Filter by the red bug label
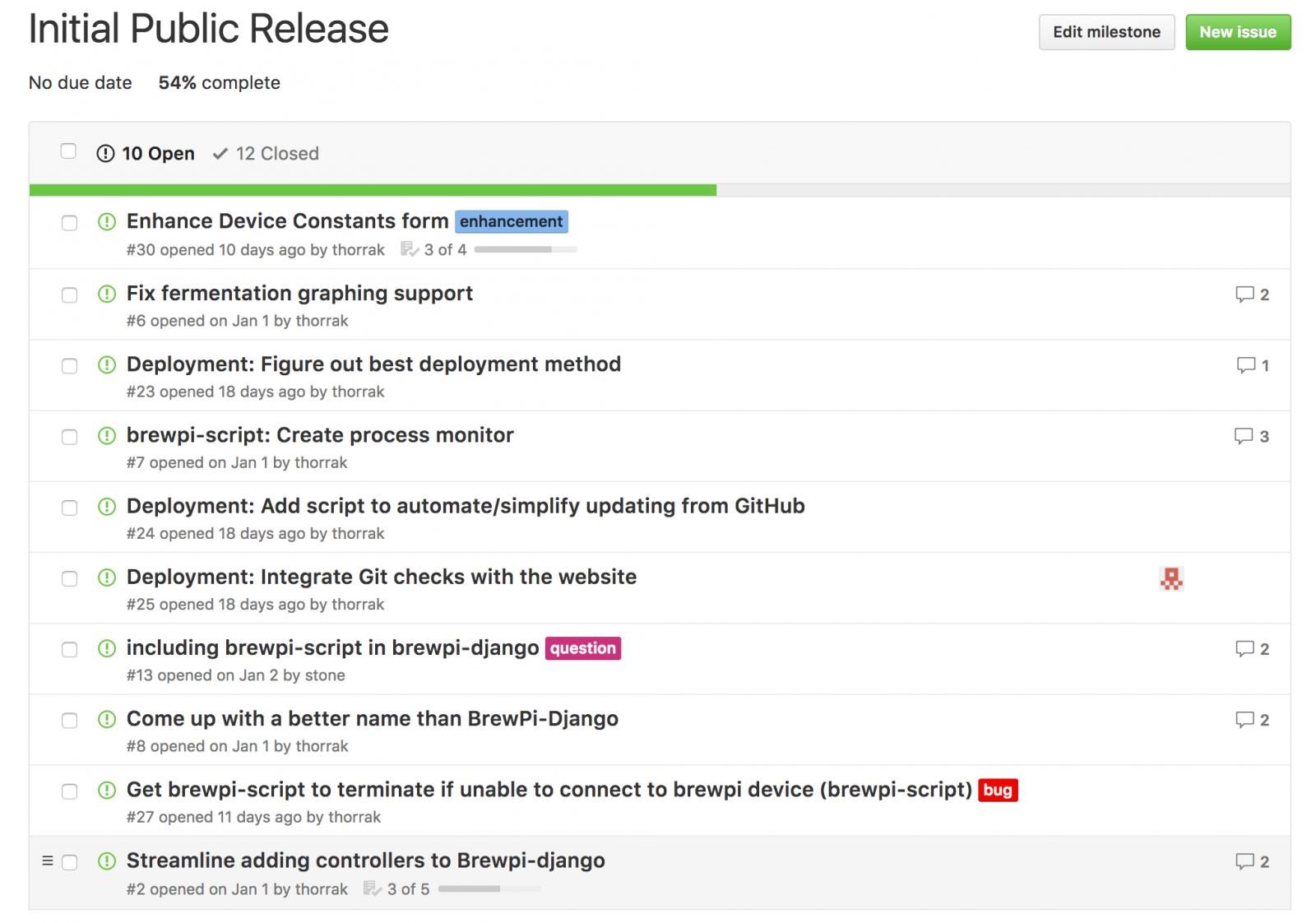 click(998, 791)
